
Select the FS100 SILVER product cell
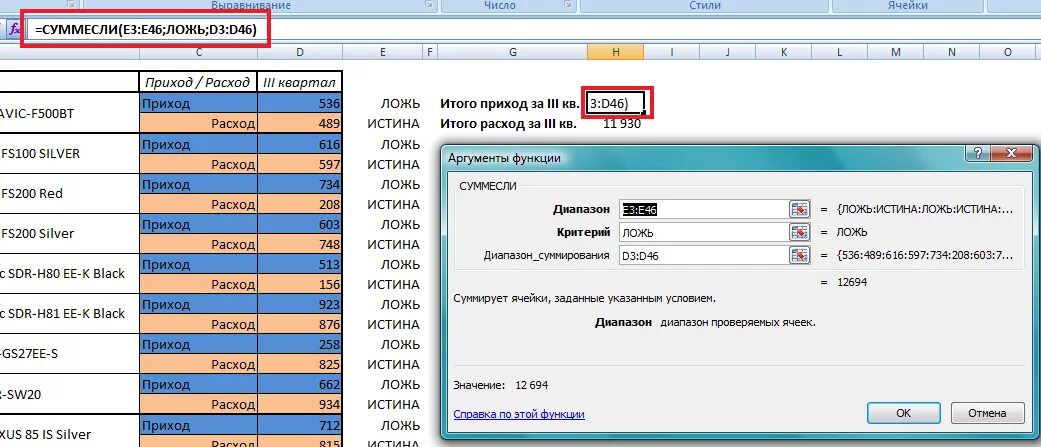click(70, 153)
